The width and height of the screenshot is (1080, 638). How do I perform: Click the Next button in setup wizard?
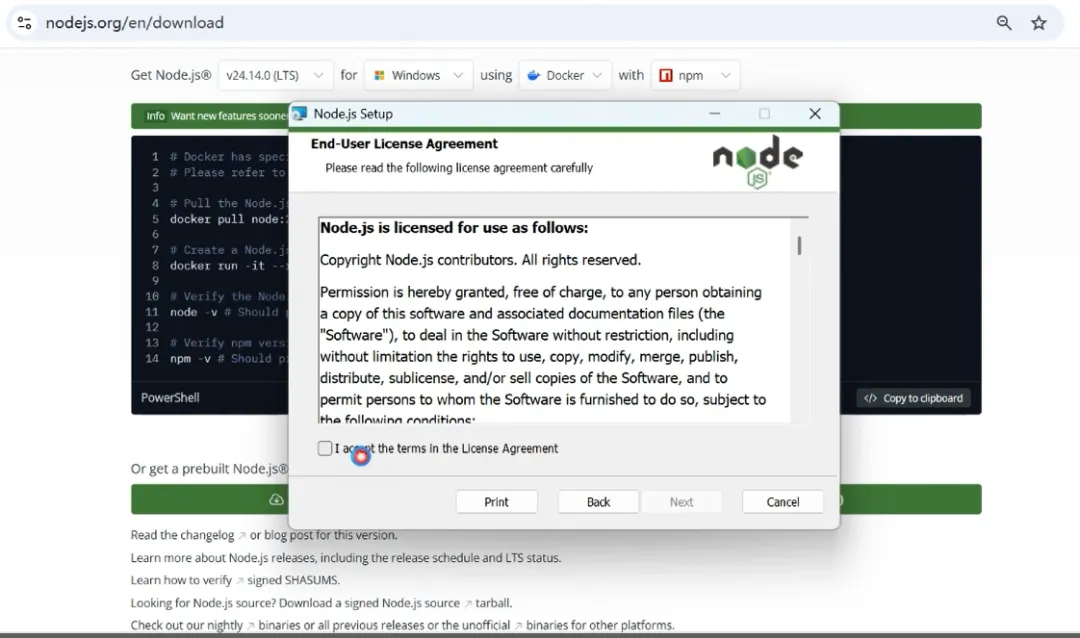(681, 502)
